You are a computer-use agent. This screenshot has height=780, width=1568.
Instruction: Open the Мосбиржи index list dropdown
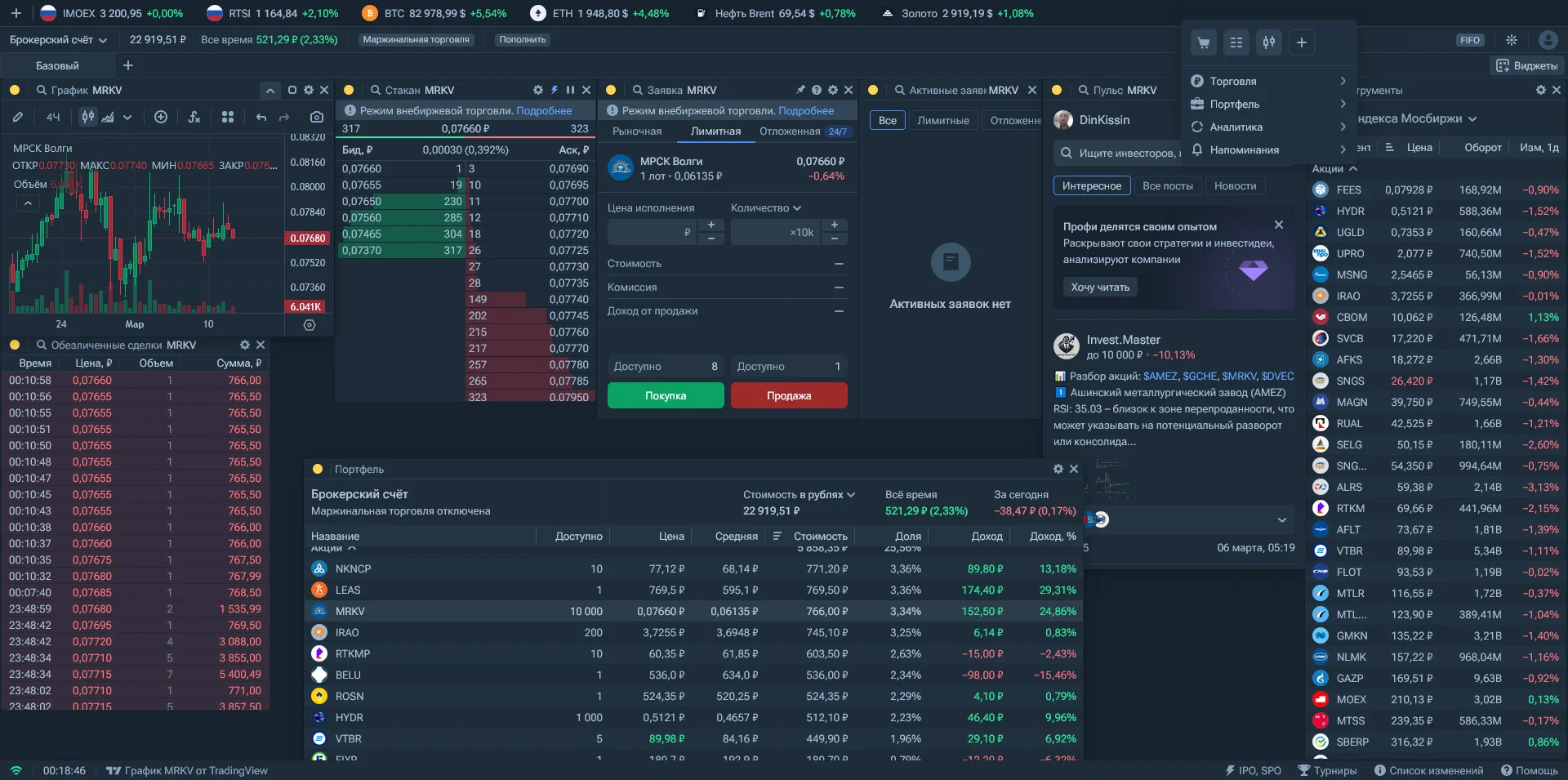[1419, 118]
